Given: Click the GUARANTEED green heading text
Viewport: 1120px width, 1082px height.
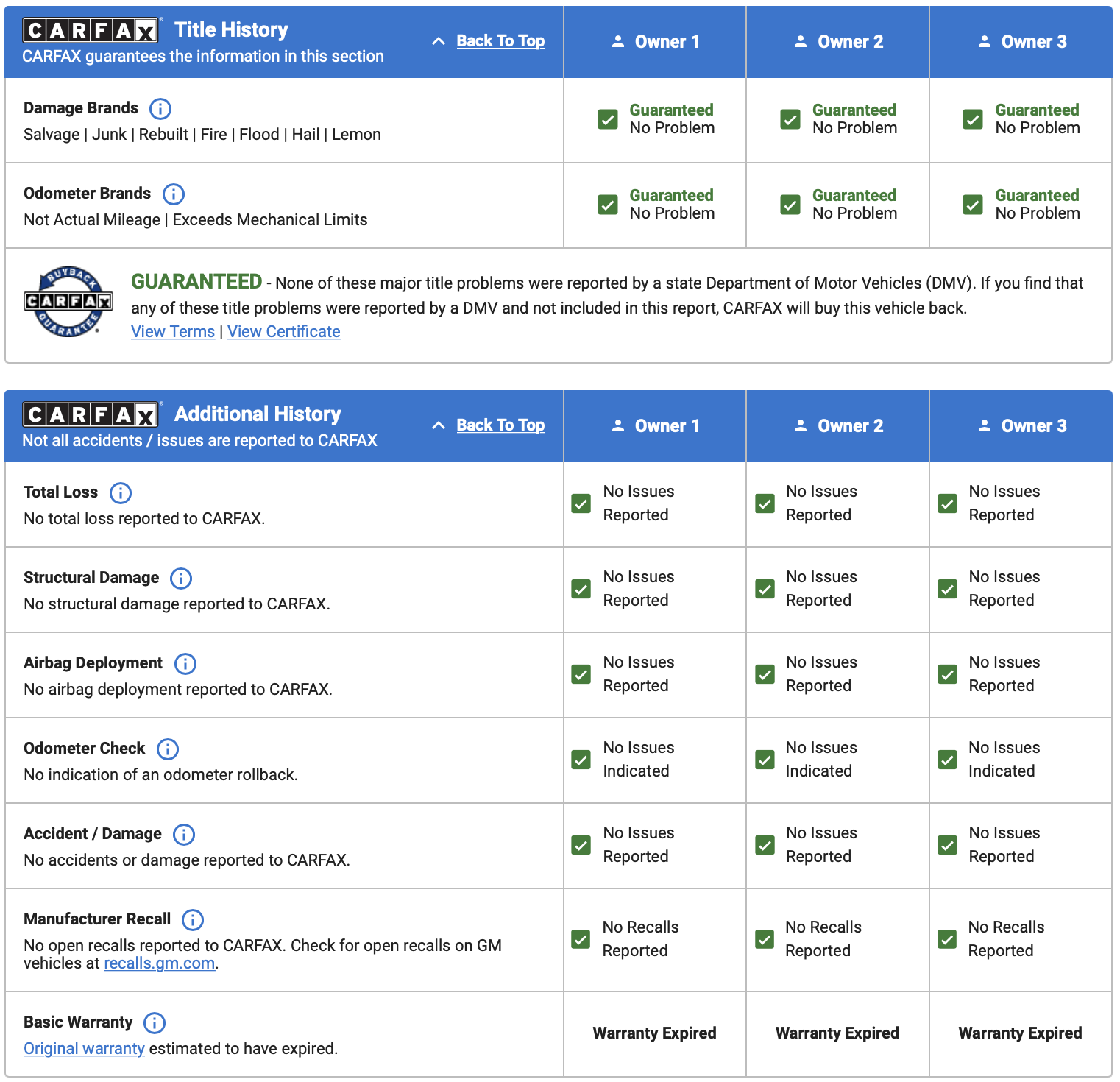Looking at the screenshot, I should tap(196, 282).
